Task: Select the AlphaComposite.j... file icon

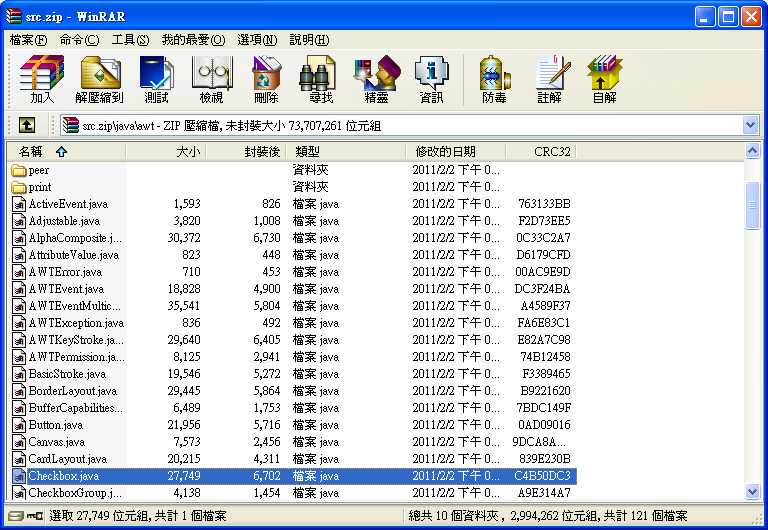Action: click(x=19, y=238)
